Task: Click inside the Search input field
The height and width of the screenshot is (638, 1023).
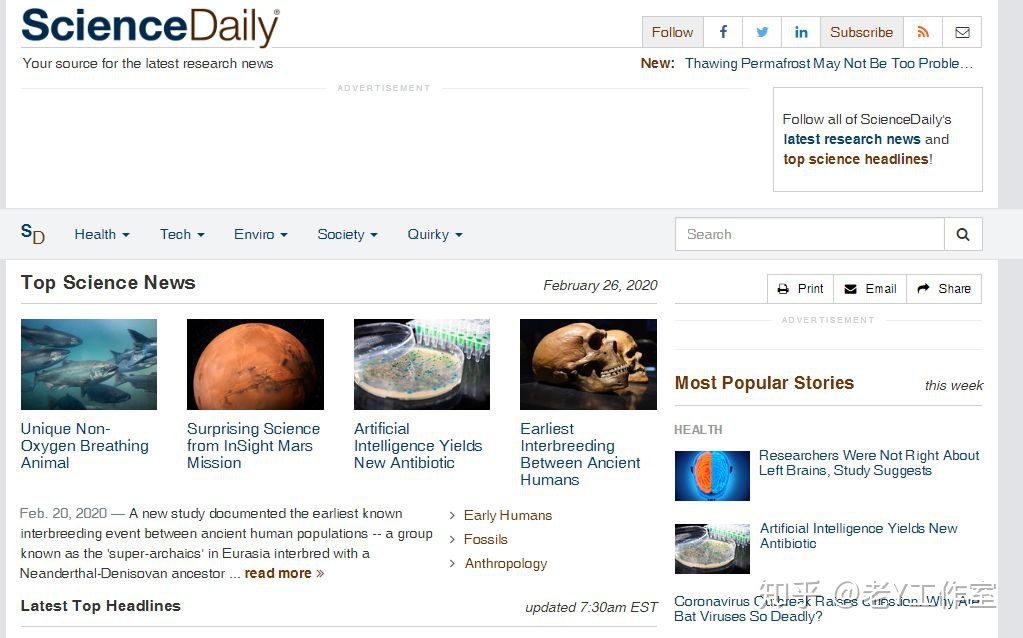Action: click(810, 234)
